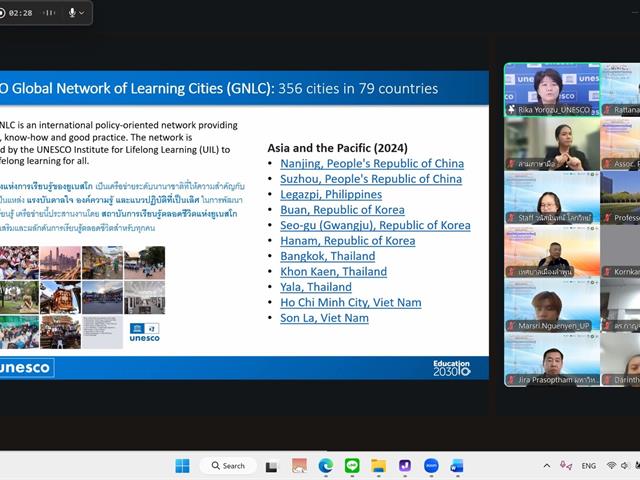Viewport: 640px width, 480px height.
Task: Click the taskbar Search box
Action: tap(228, 466)
